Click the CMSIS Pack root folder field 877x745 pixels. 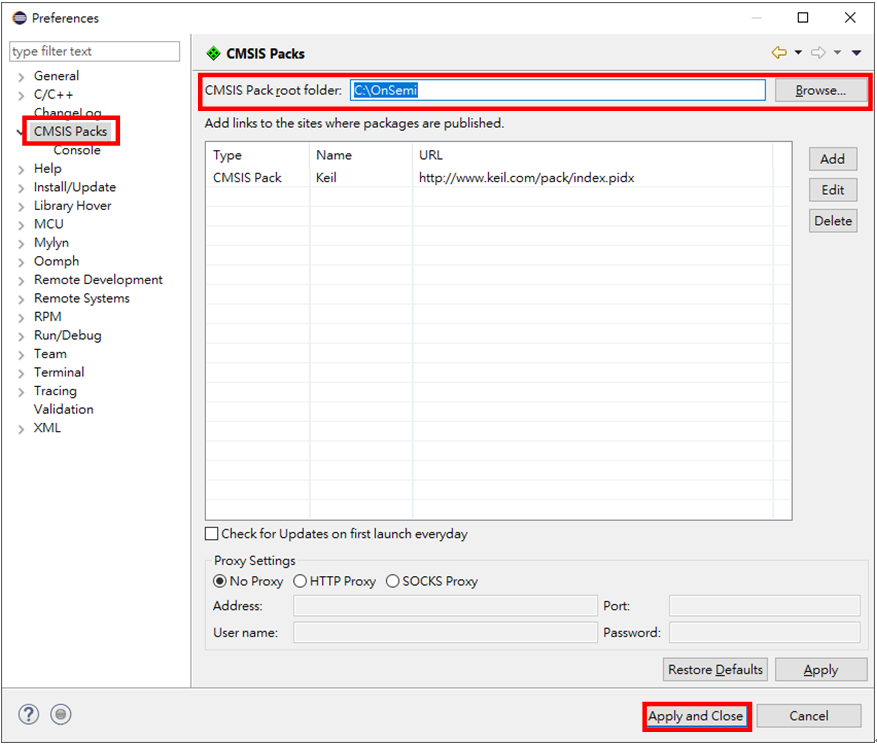[x=557, y=90]
